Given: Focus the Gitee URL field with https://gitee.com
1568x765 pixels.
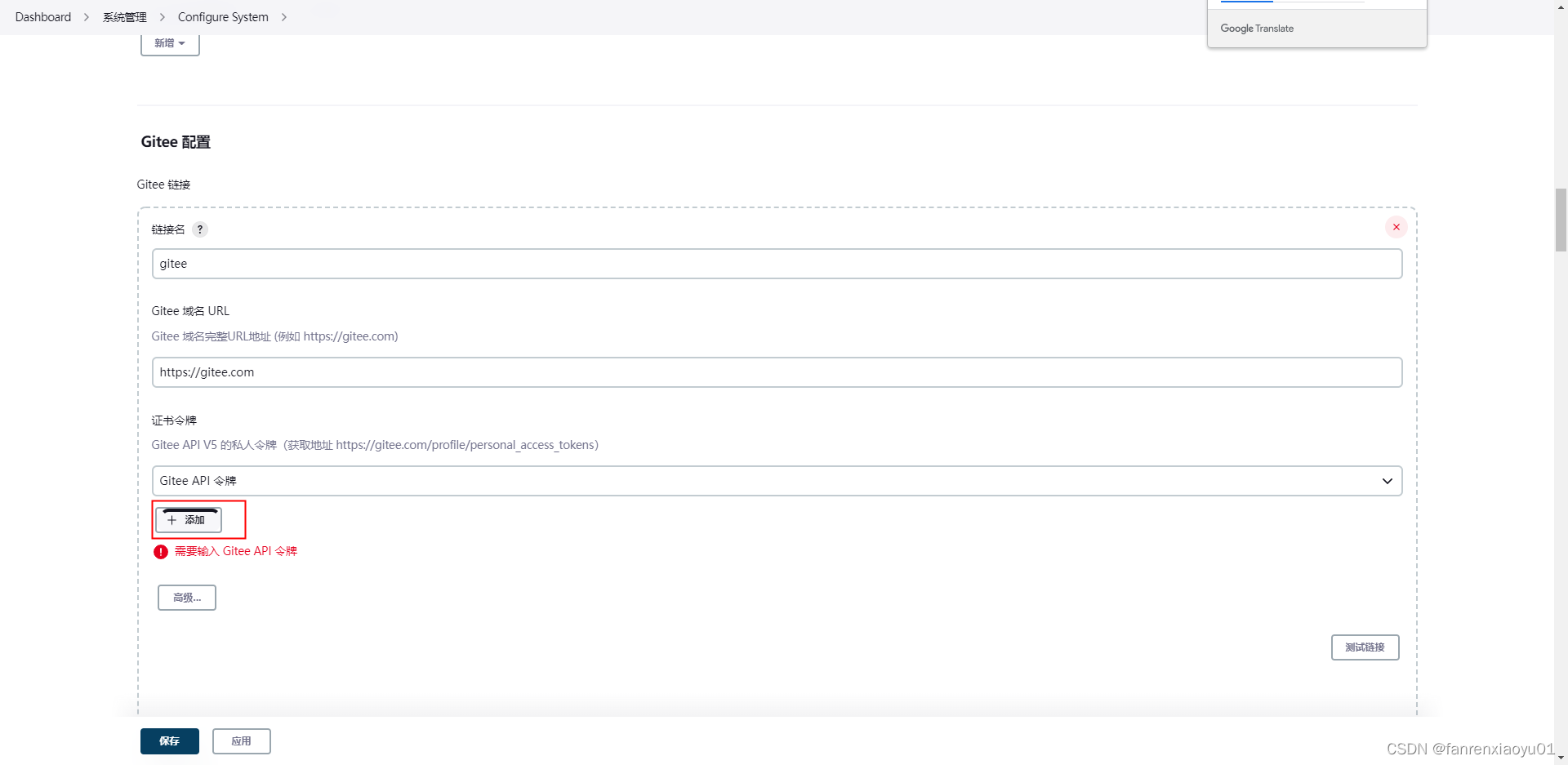Looking at the screenshot, I should (777, 372).
